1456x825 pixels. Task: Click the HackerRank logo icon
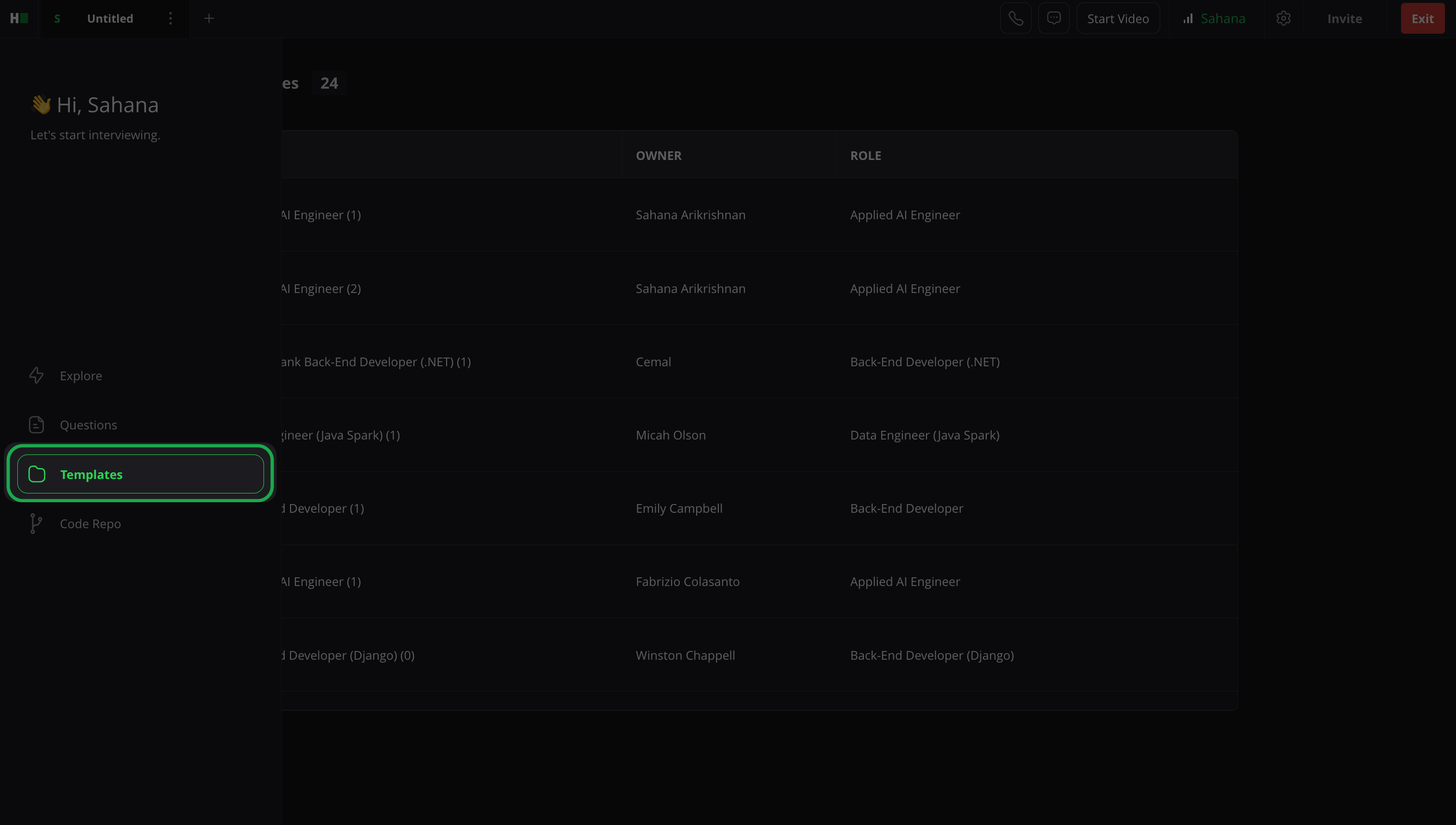pyautogui.click(x=19, y=19)
